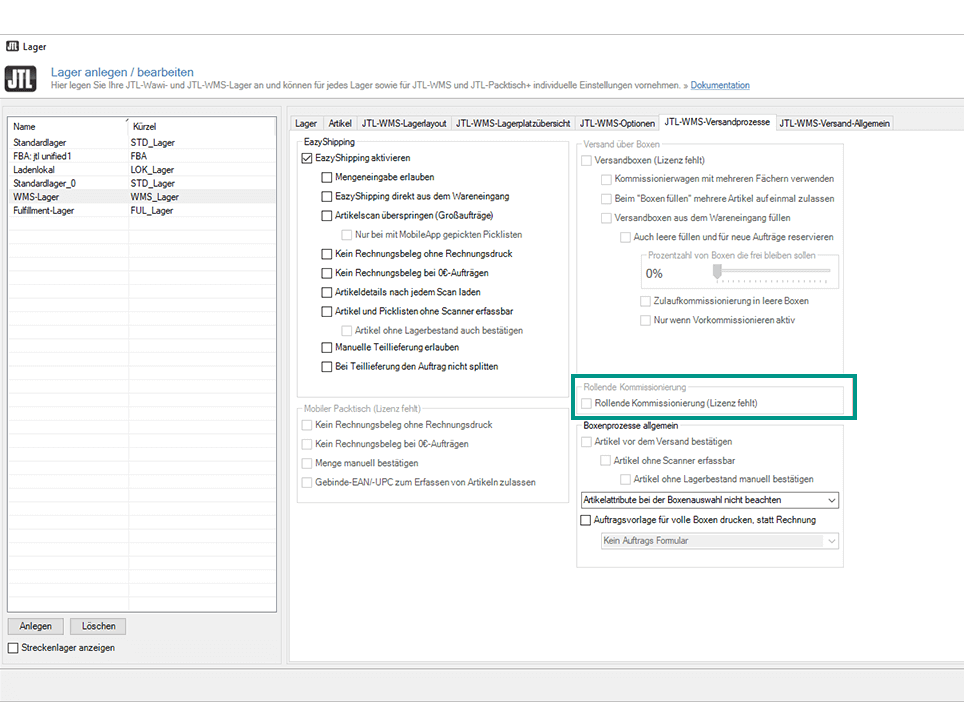This screenshot has width=964, height=726.
Task: Click the JTL logo icon in header
Action: [x=21, y=79]
